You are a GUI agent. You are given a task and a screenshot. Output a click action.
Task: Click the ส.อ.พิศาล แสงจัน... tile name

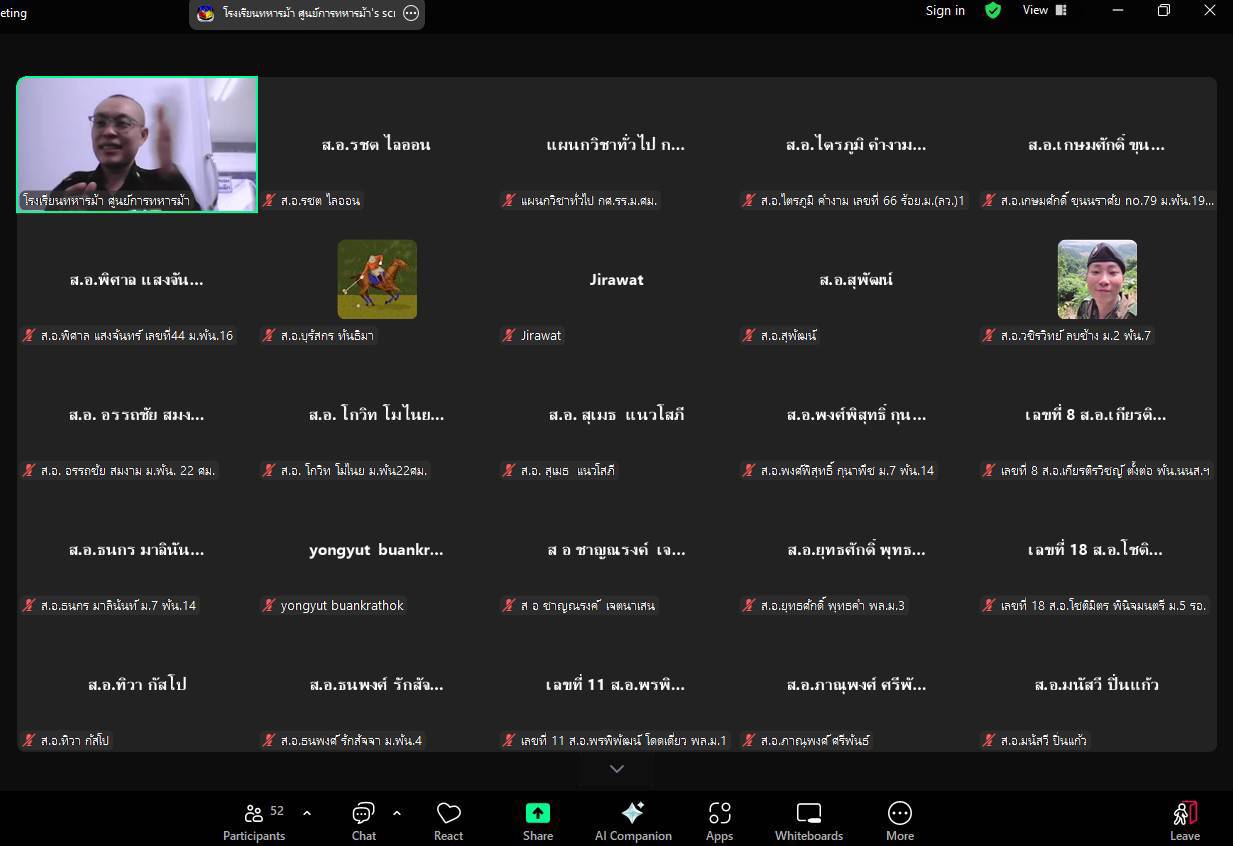coord(136,280)
